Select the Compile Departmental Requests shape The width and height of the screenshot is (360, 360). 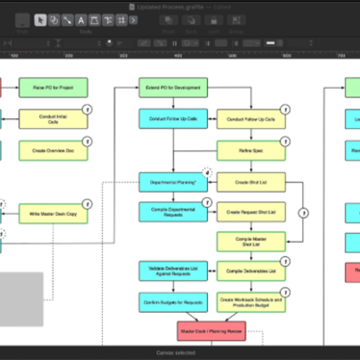pyautogui.click(x=173, y=212)
